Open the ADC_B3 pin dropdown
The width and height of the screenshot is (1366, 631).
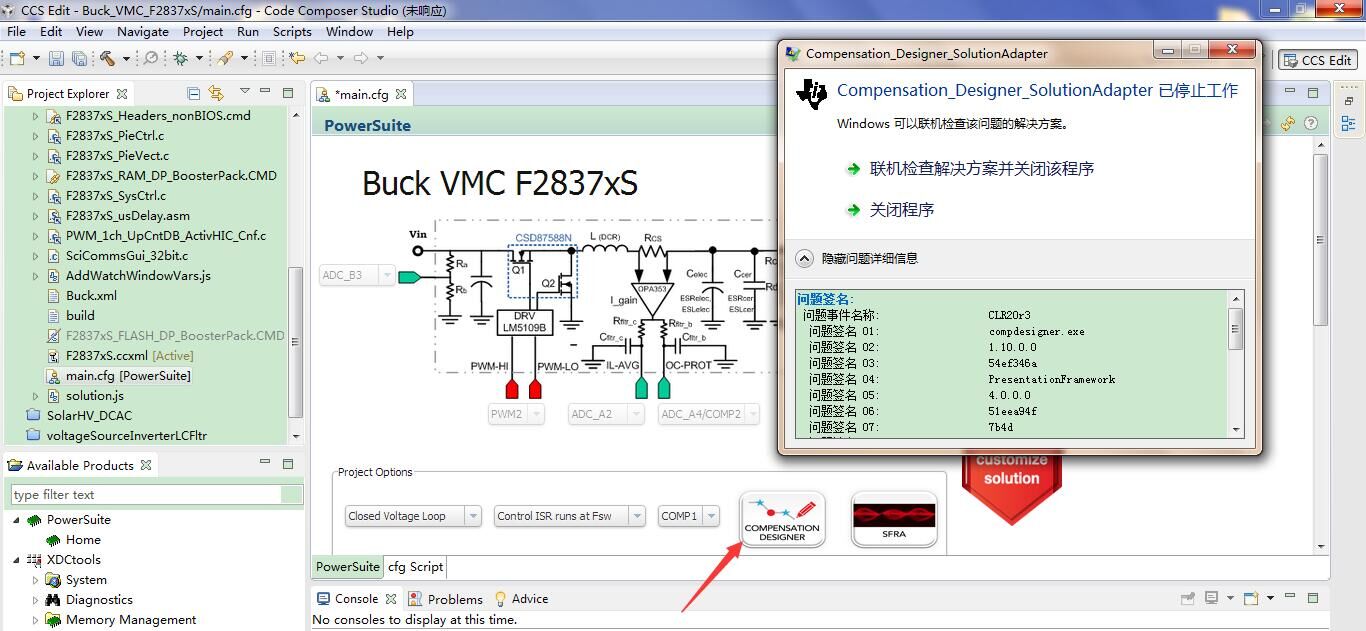tap(357, 275)
